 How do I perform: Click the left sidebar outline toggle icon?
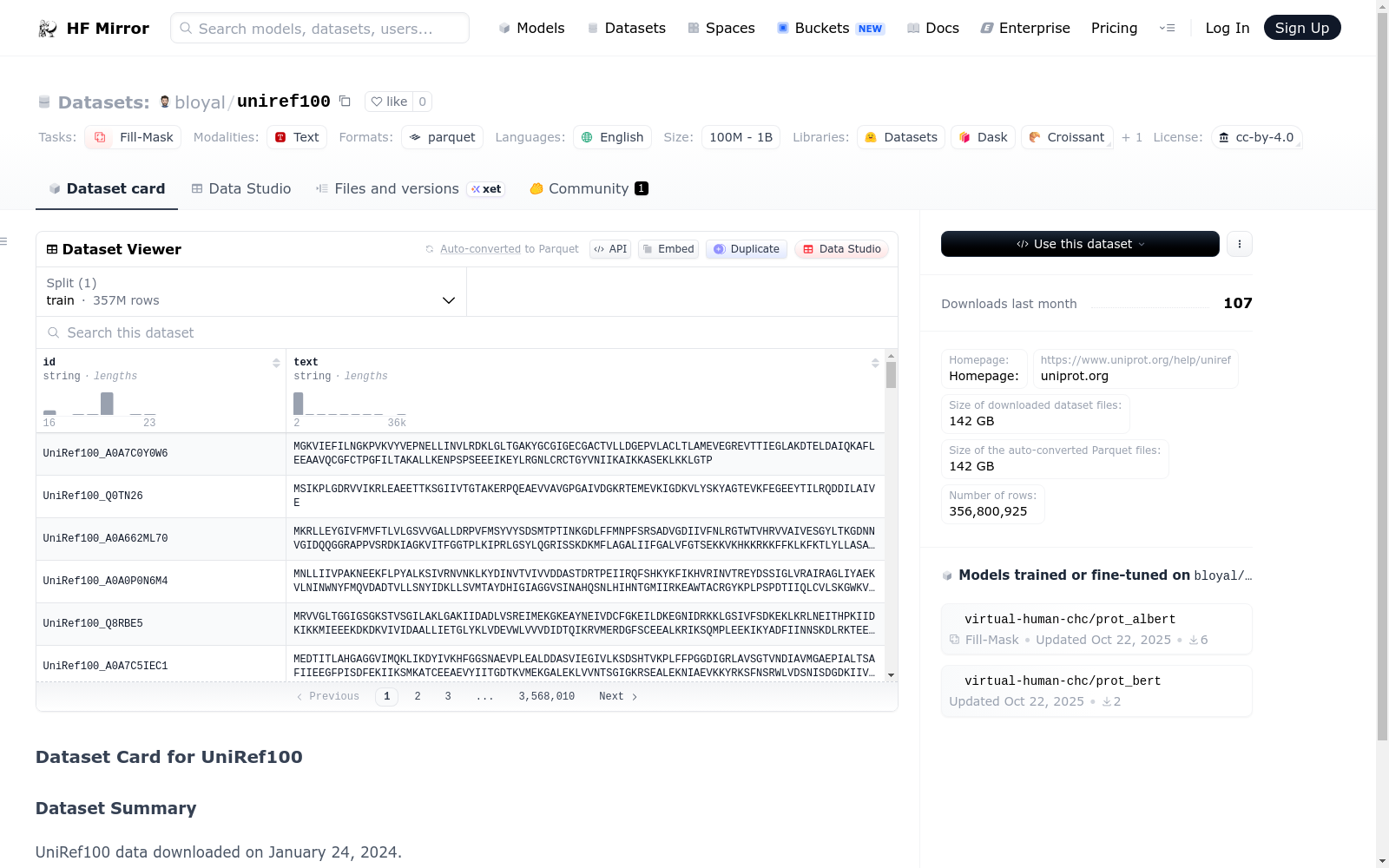point(4,241)
